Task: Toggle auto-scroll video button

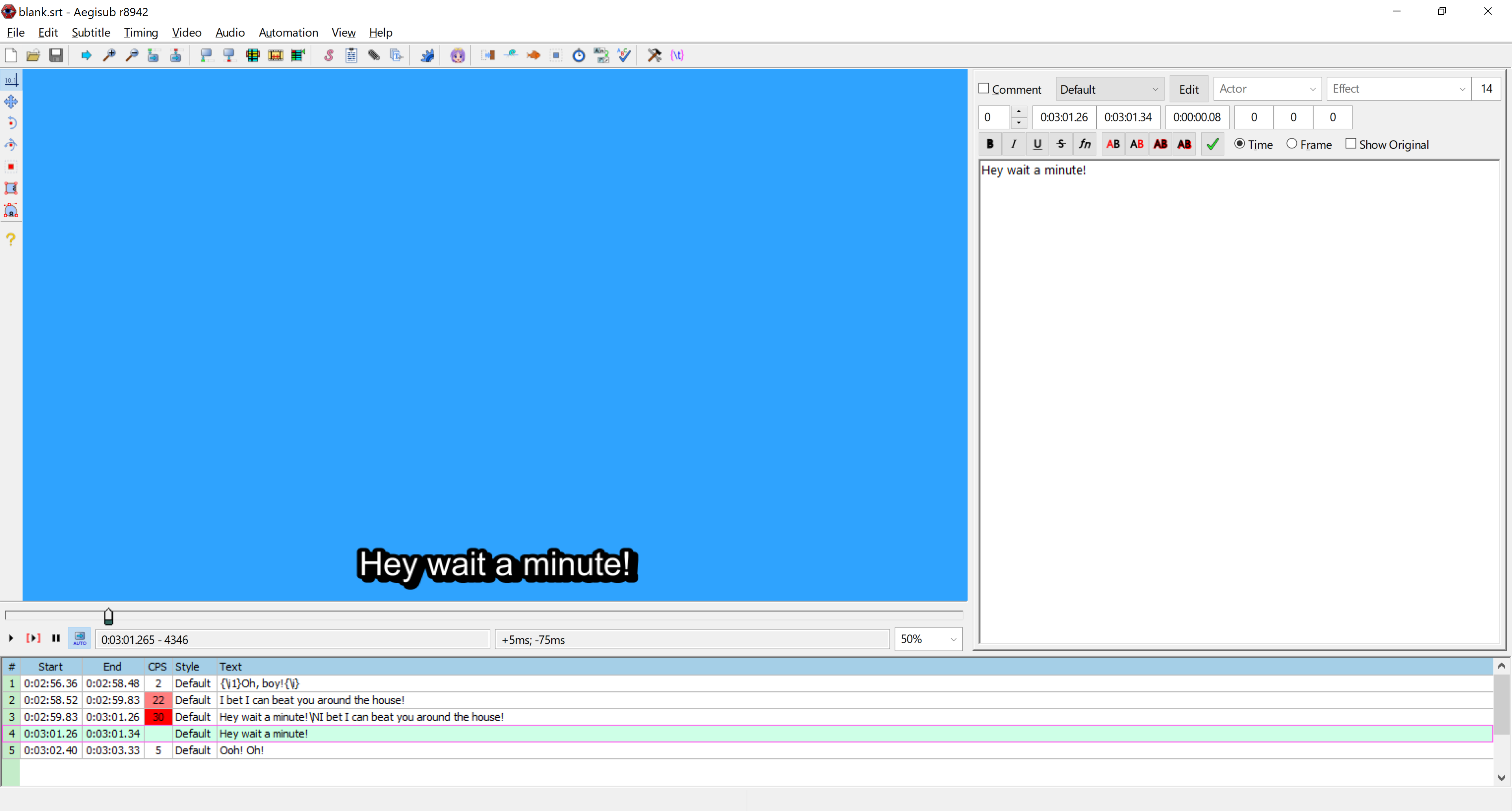Action: pyautogui.click(x=79, y=639)
